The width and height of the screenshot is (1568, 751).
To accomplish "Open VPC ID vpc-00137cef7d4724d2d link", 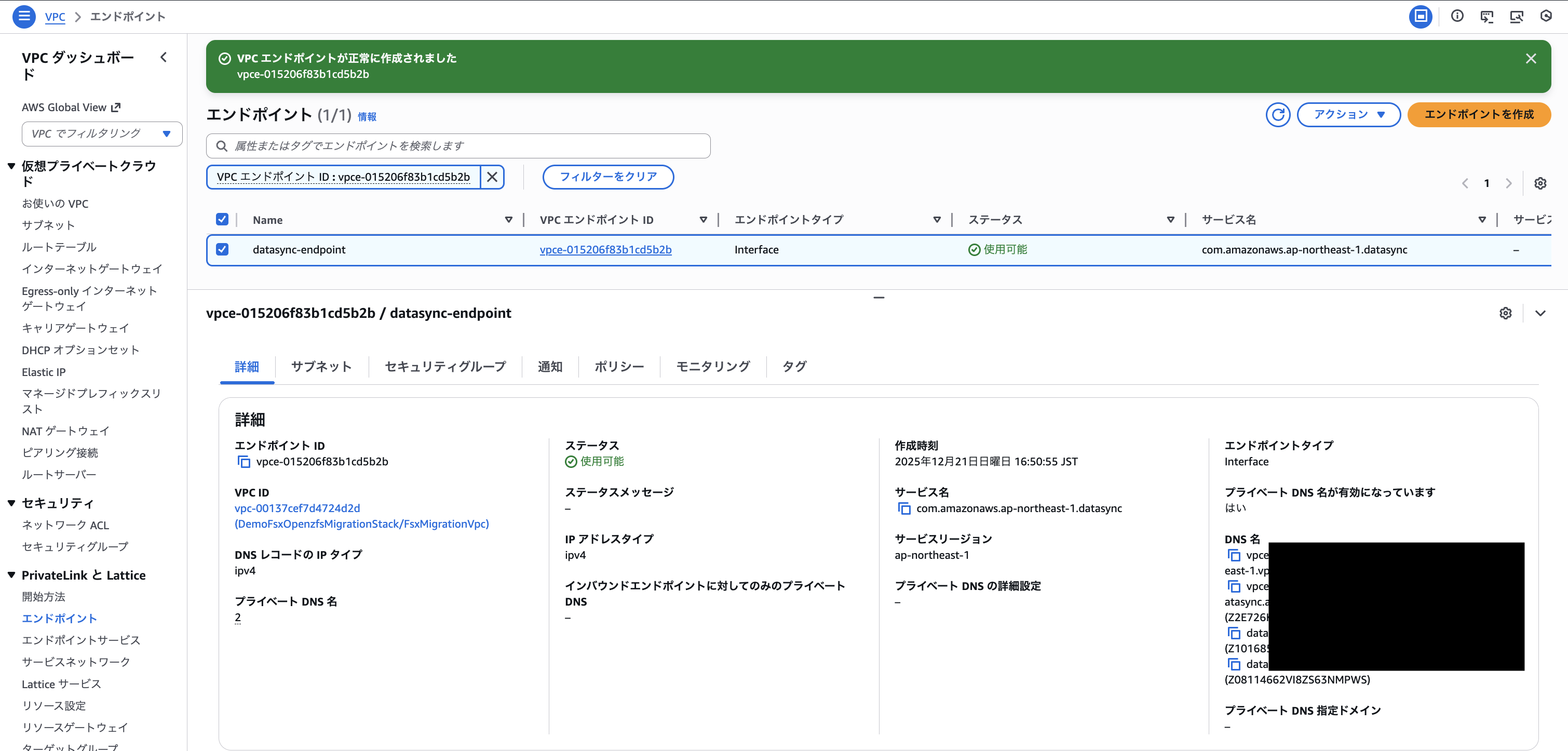I will pyautogui.click(x=297, y=508).
